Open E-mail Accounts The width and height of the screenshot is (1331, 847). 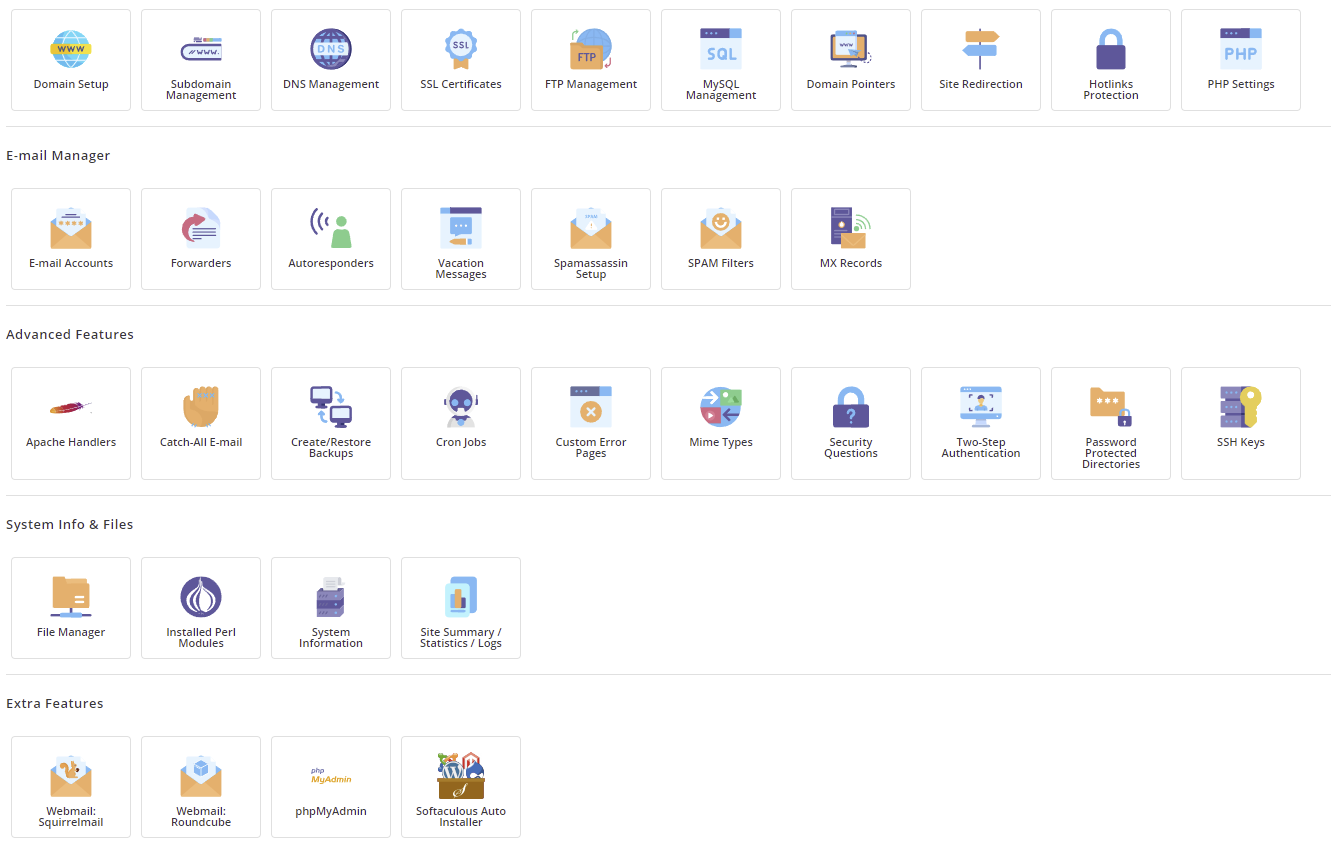point(70,239)
